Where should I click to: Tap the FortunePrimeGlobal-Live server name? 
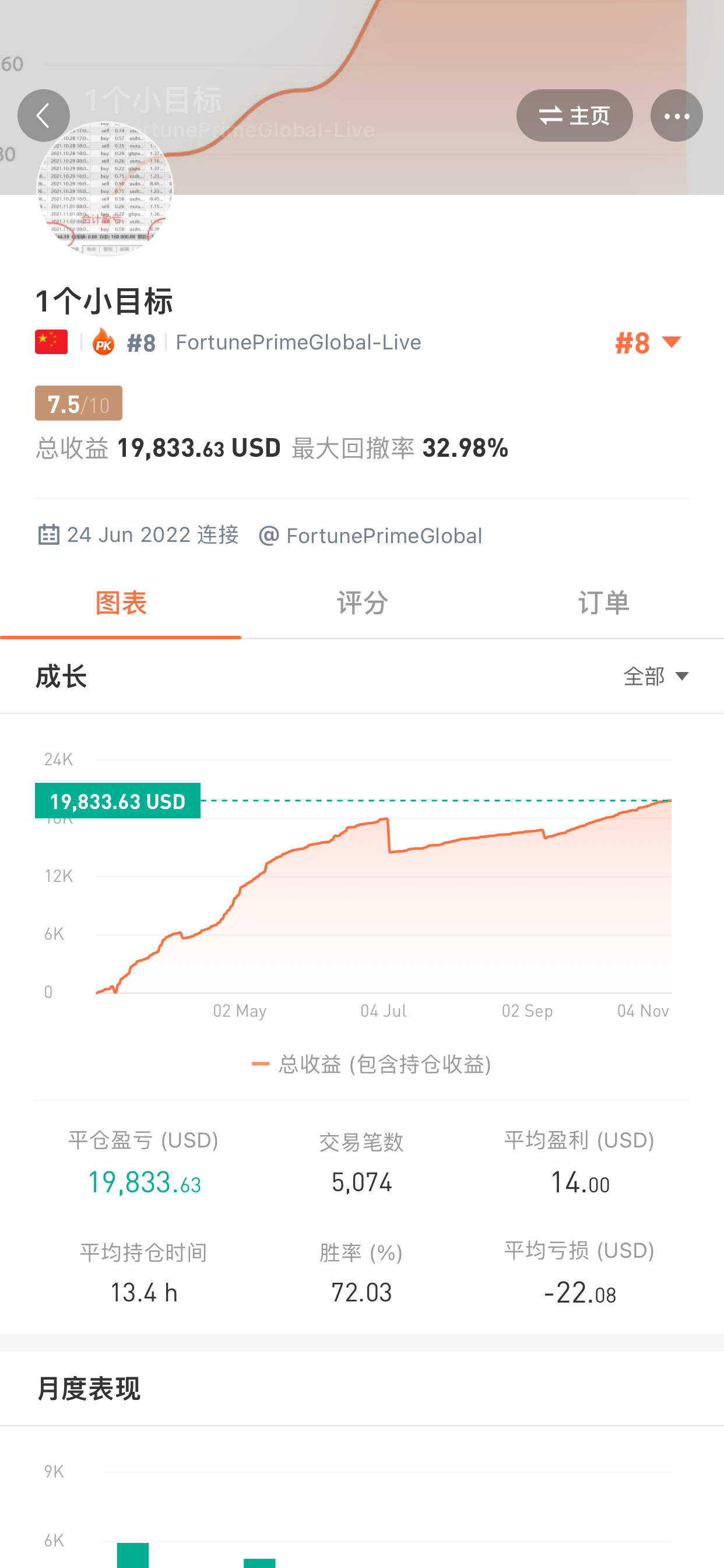pos(298,342)
